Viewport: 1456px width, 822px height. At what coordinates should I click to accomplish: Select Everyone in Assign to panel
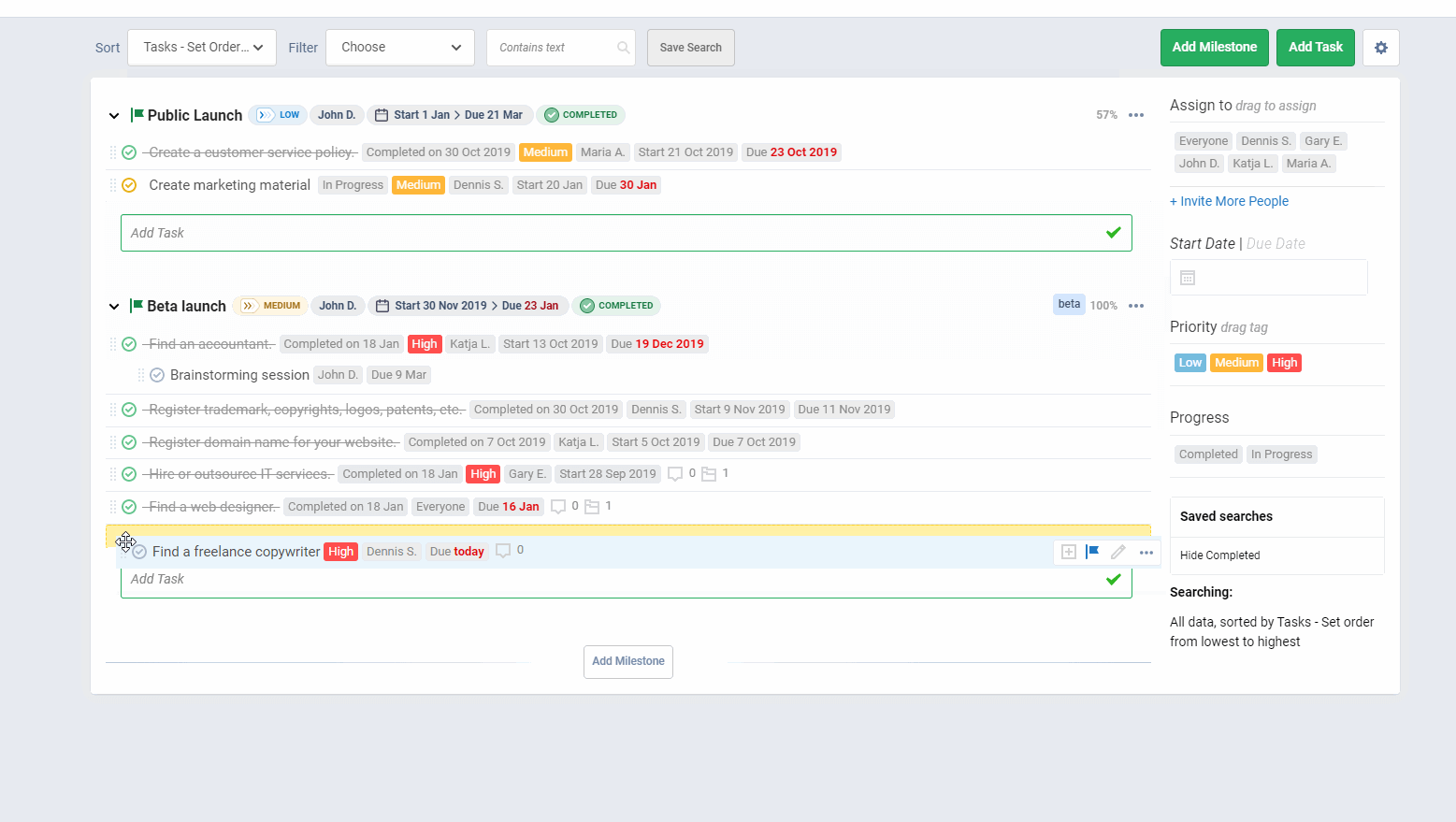[x=1204, y=141]
